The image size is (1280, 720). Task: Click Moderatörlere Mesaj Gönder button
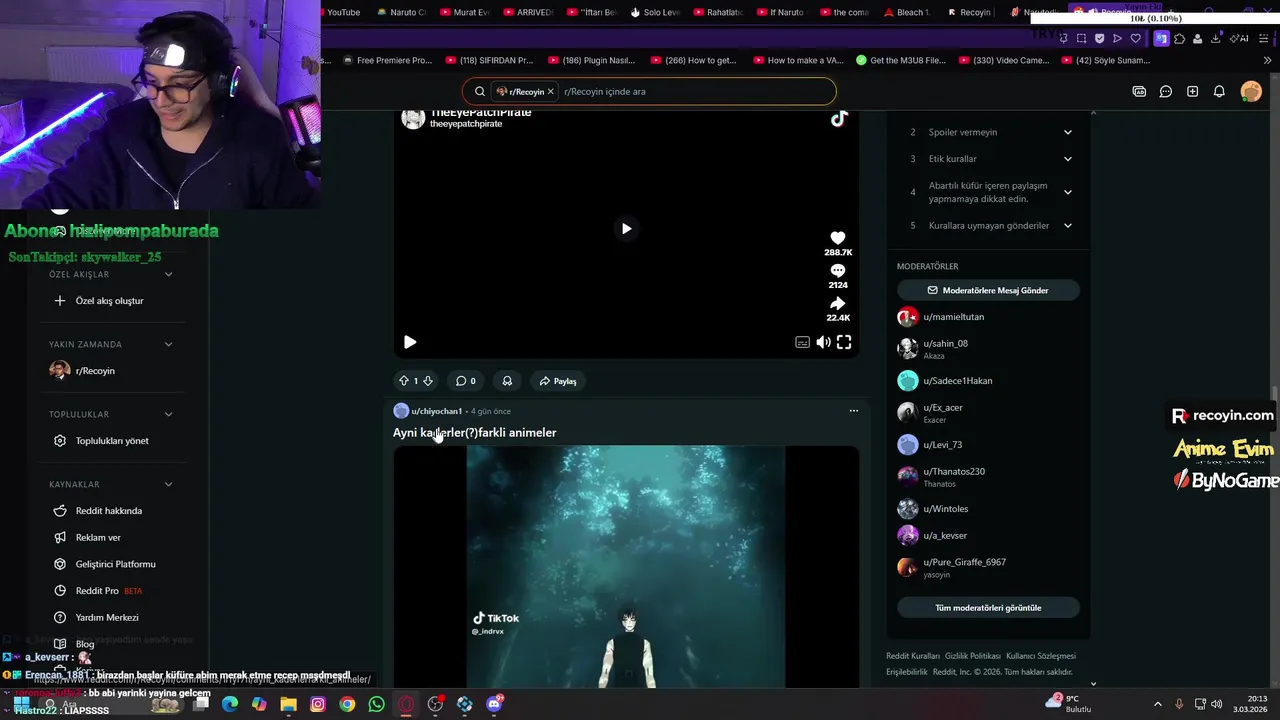(988, 290)
